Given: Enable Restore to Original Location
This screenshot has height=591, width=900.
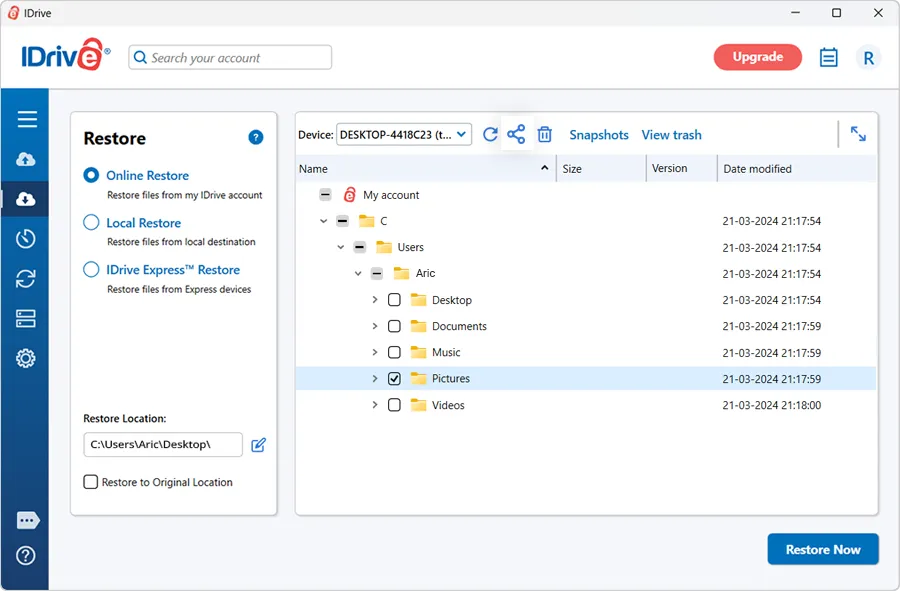Looking at the screenshot, I should [x=90, y=482].
